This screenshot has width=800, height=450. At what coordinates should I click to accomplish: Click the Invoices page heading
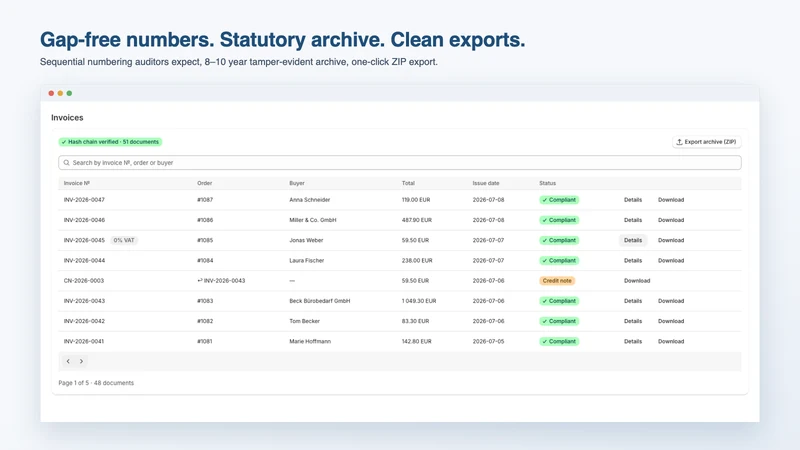pos(67,118)
